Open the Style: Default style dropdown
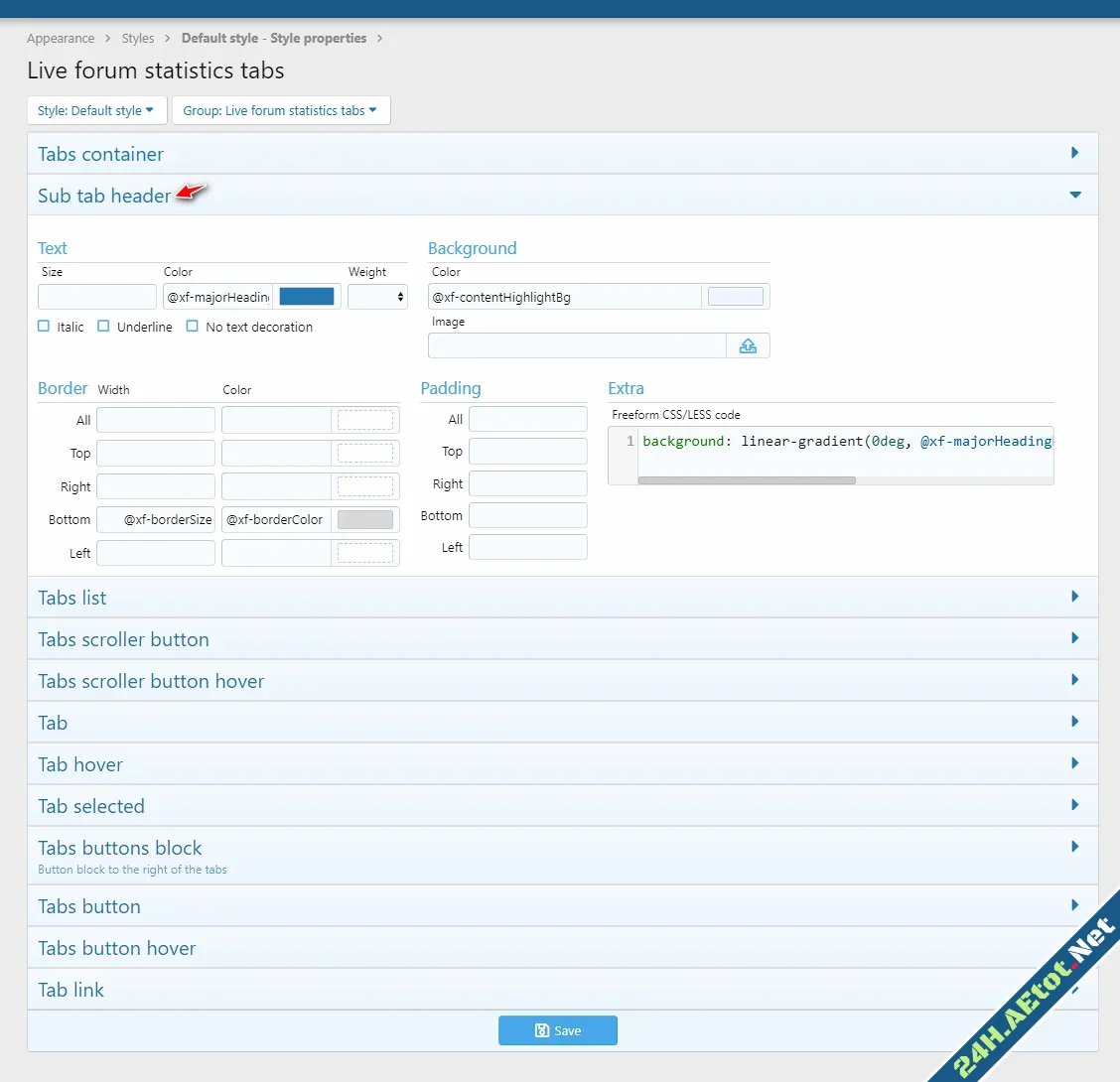The height and width of the screenshot is (1082, 1120). pos(95,110)
